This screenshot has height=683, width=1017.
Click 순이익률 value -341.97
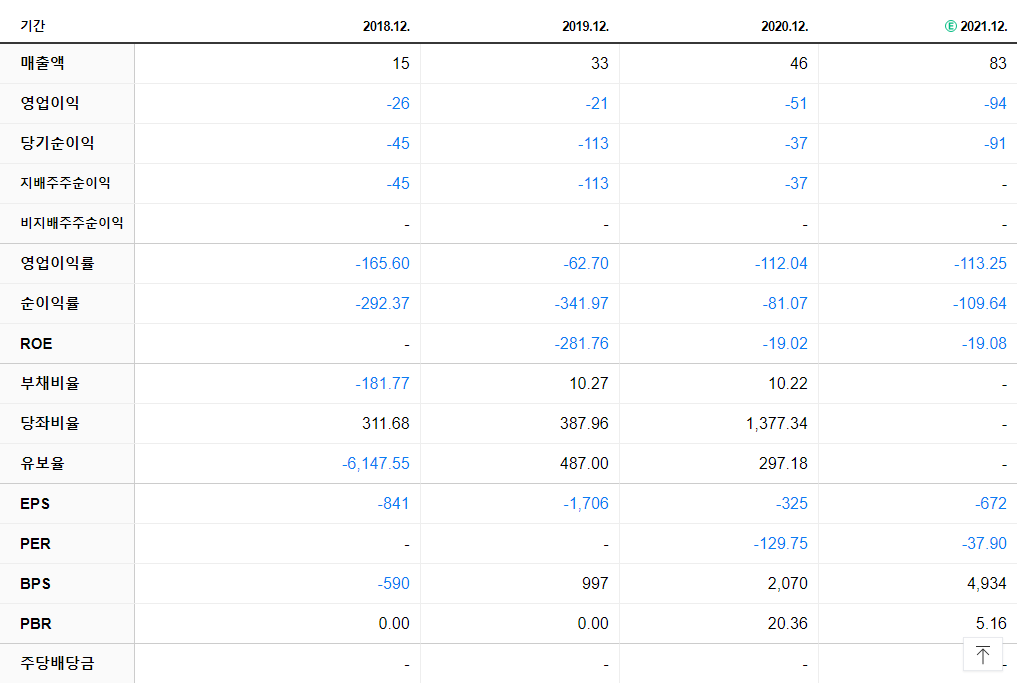[581, 304]
